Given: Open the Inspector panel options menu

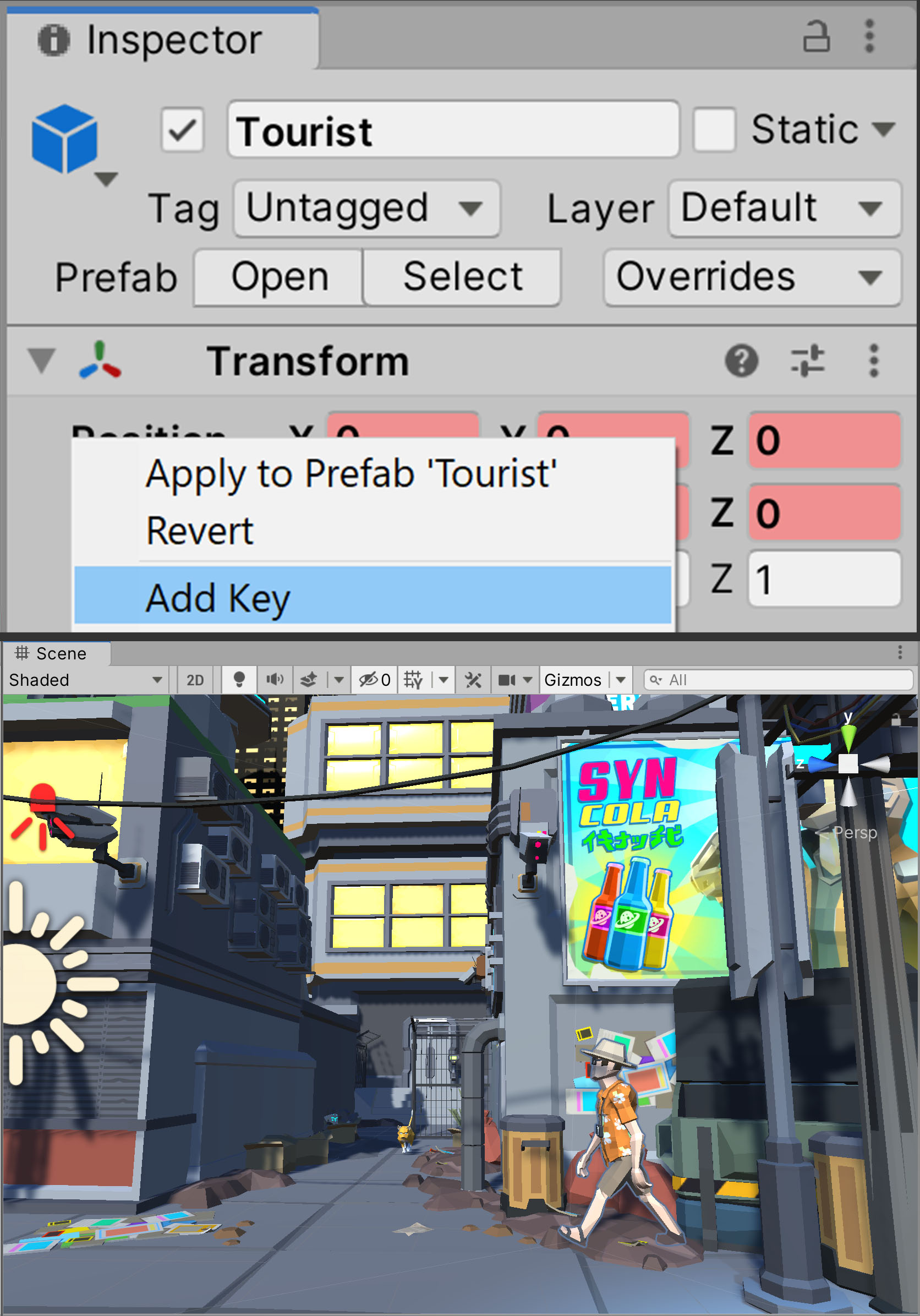Looking at the screenshot, I should pyautogui.click(x=869, y=37).
